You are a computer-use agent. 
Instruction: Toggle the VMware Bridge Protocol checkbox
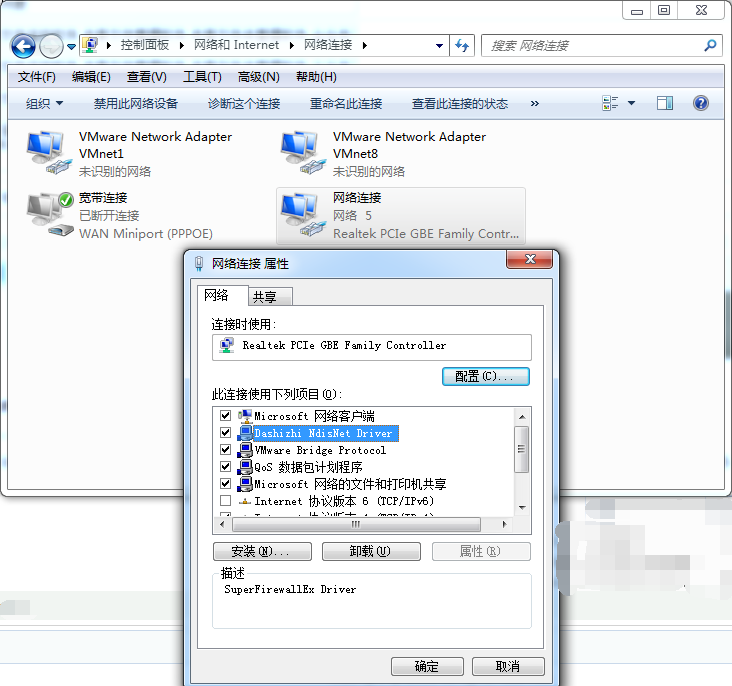pos(225,449)
